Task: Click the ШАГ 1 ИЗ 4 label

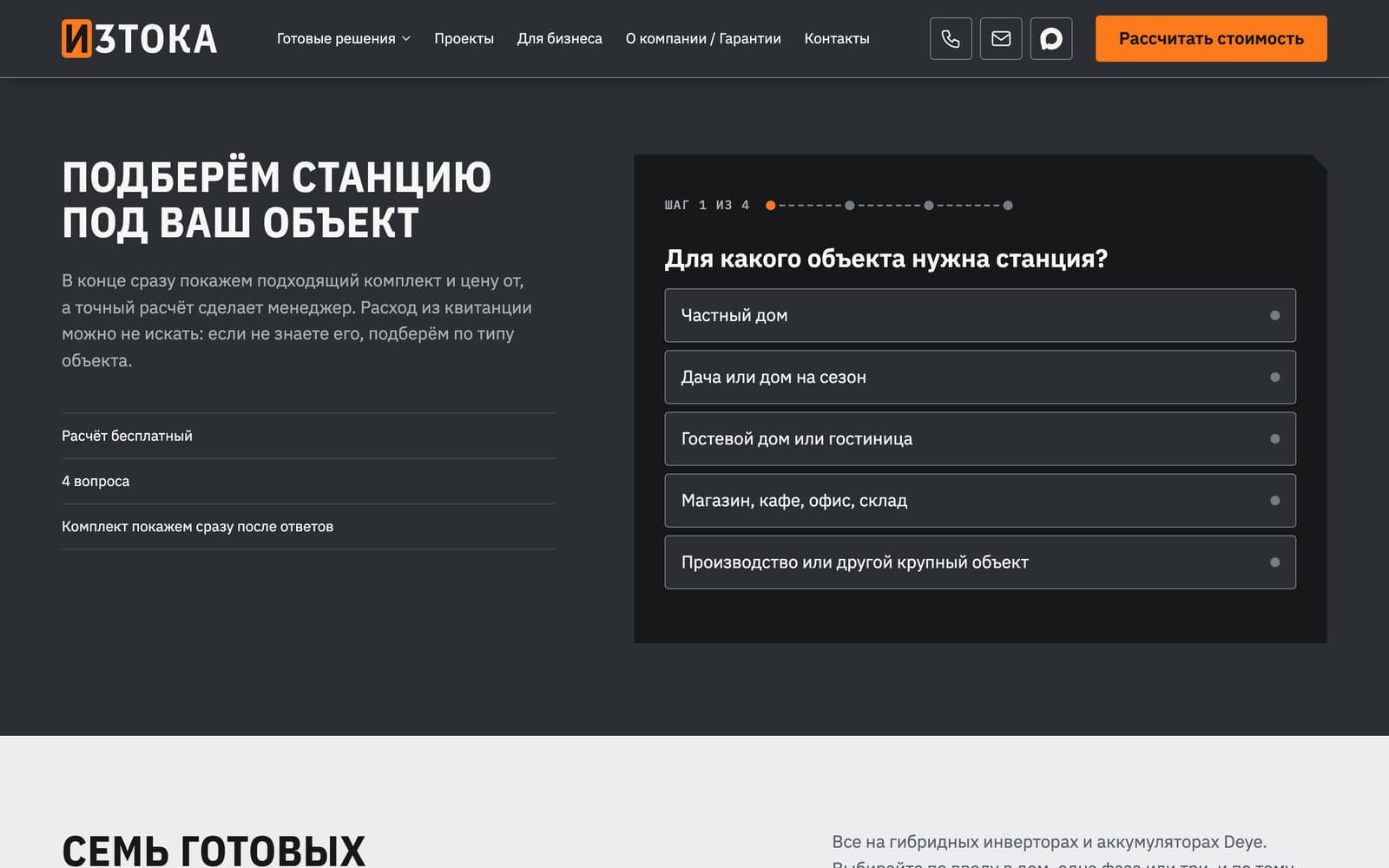Action: tap(707, 206)
